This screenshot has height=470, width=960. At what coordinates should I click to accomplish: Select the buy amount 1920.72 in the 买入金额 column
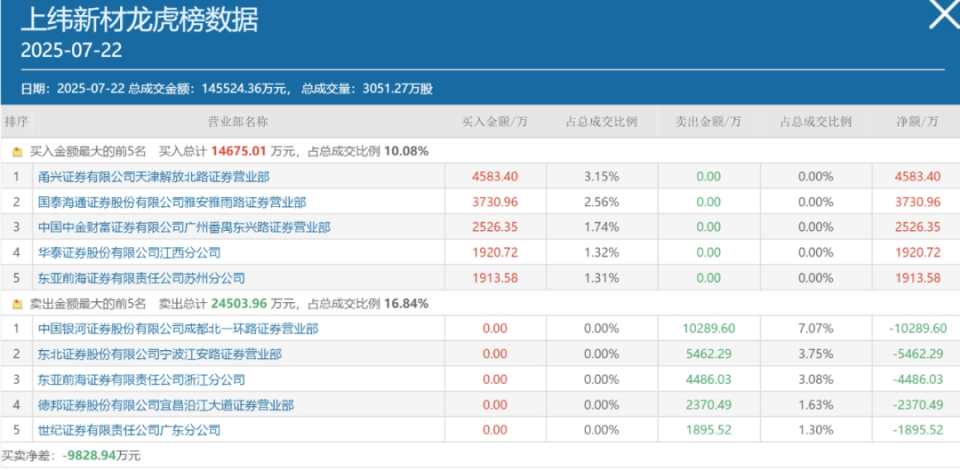click(495, 252)
